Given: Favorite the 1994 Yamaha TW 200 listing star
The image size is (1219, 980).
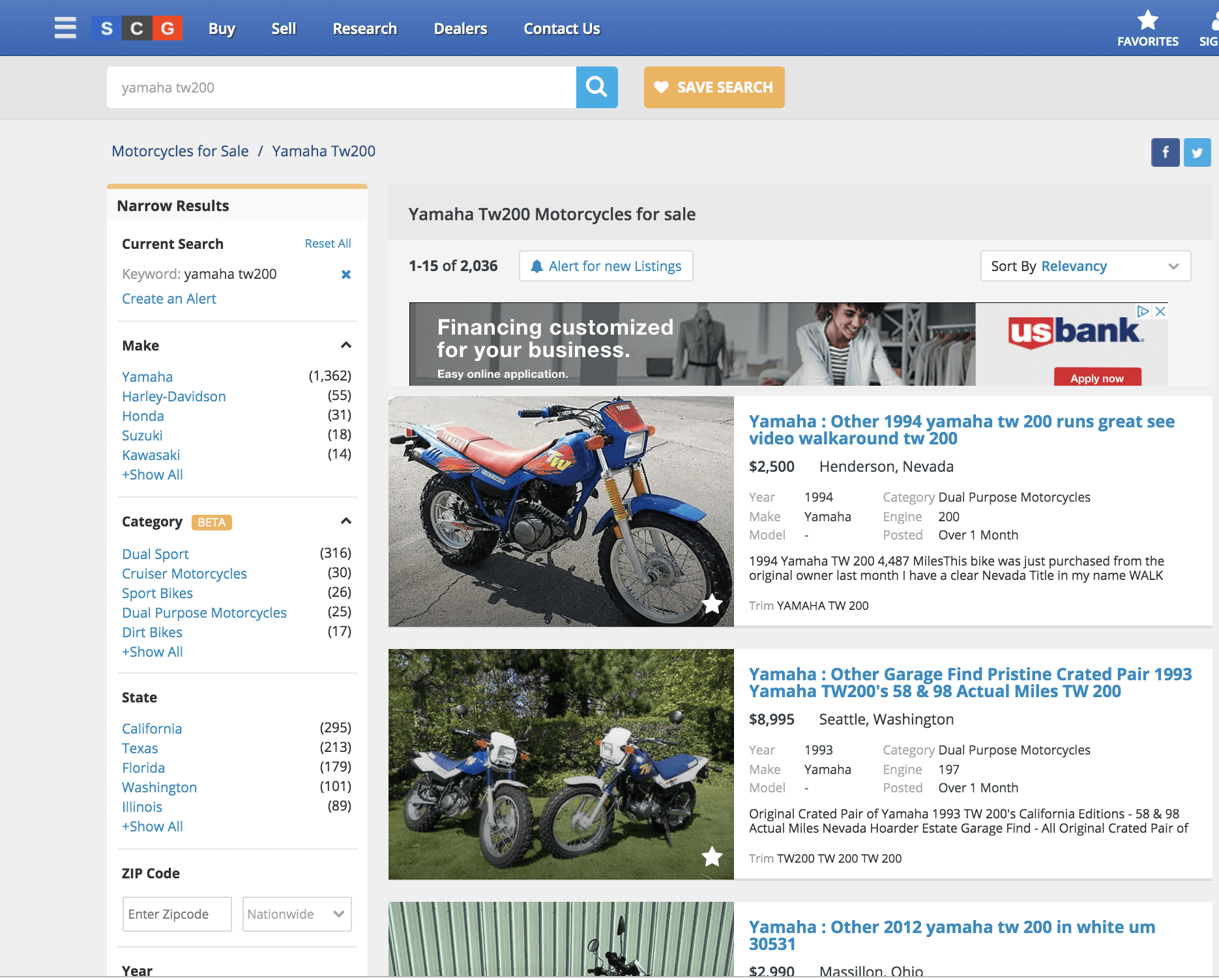Looking at the screenshot, I should (x=712, y=604).
